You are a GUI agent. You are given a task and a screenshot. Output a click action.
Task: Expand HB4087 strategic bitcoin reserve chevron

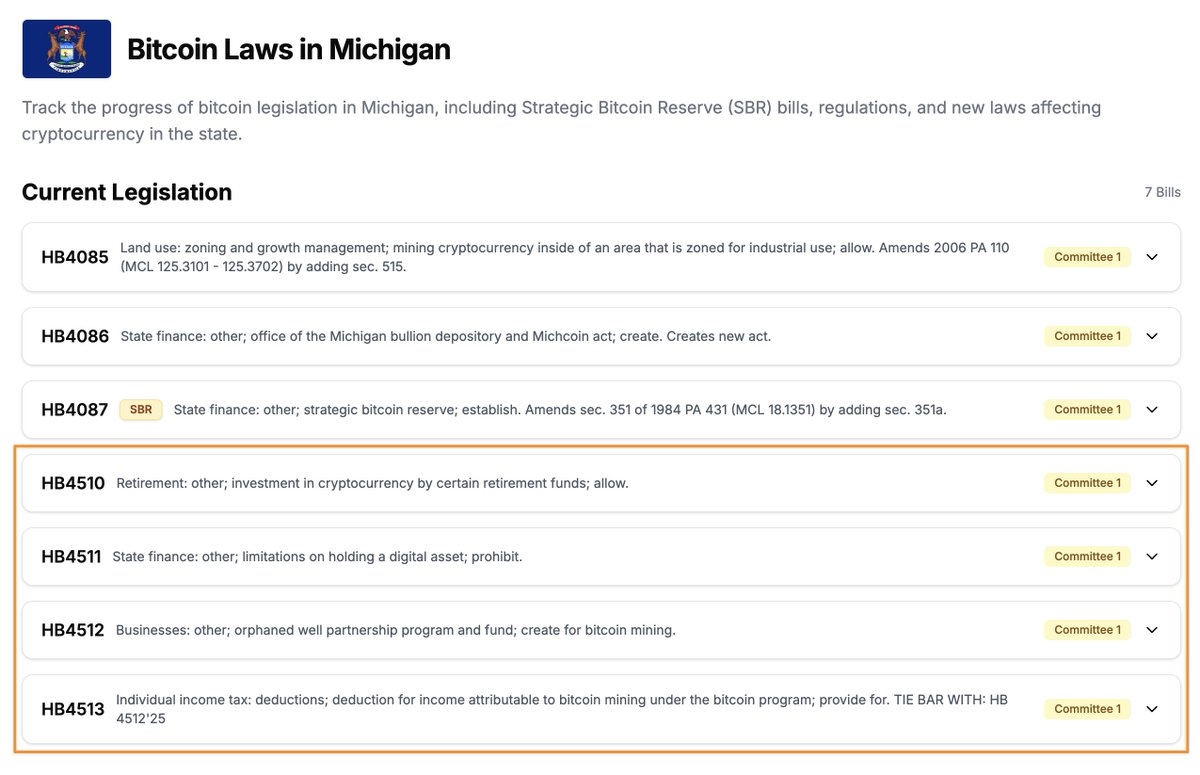pyautogui.click(x=1152, y=409)
